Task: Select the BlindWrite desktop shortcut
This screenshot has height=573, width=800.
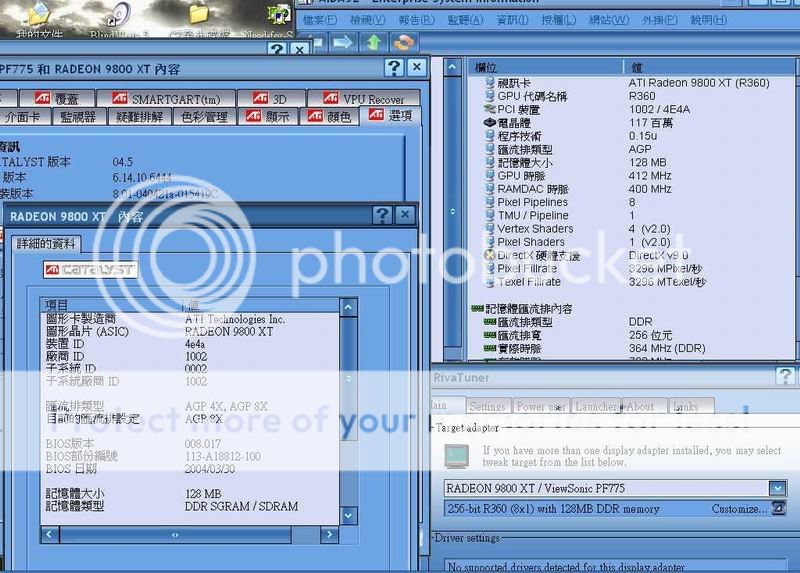Action: tap(119, 20)
